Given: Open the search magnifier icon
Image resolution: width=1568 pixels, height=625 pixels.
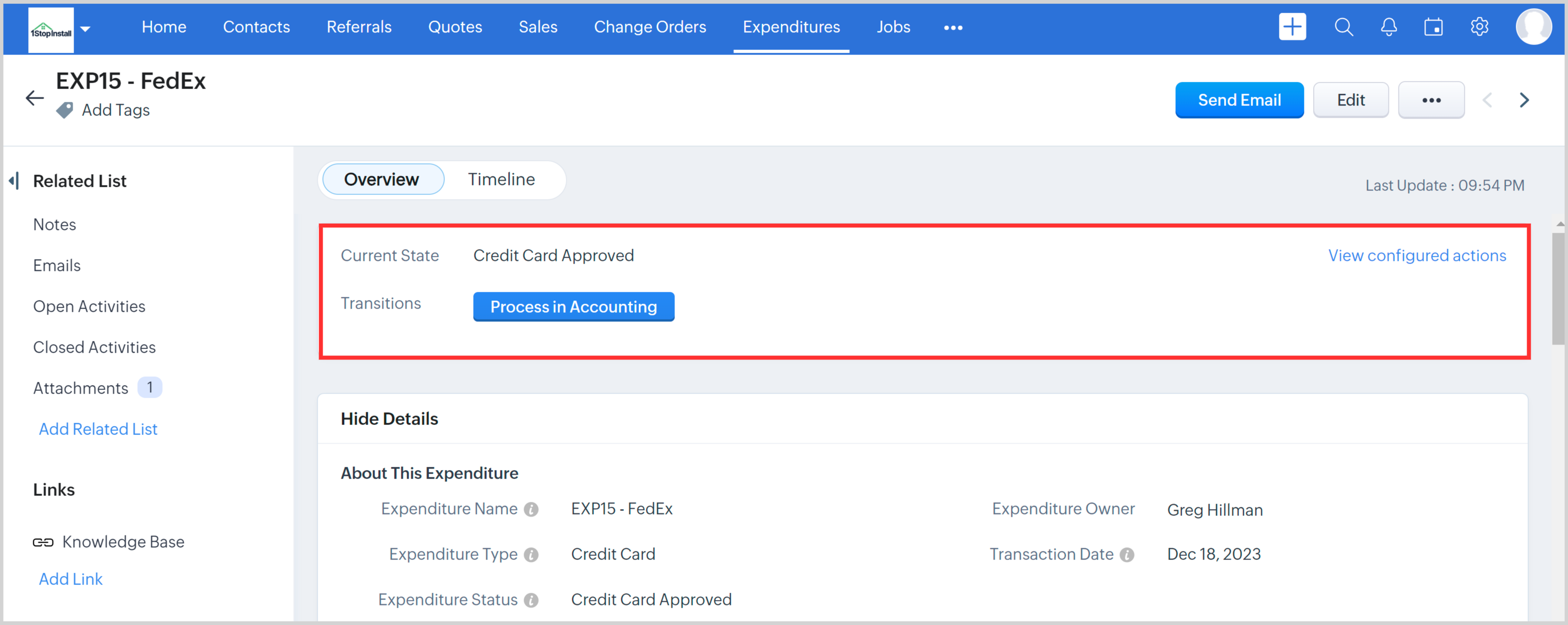Looking at the screenshot, I should [x=1343, y=27].
